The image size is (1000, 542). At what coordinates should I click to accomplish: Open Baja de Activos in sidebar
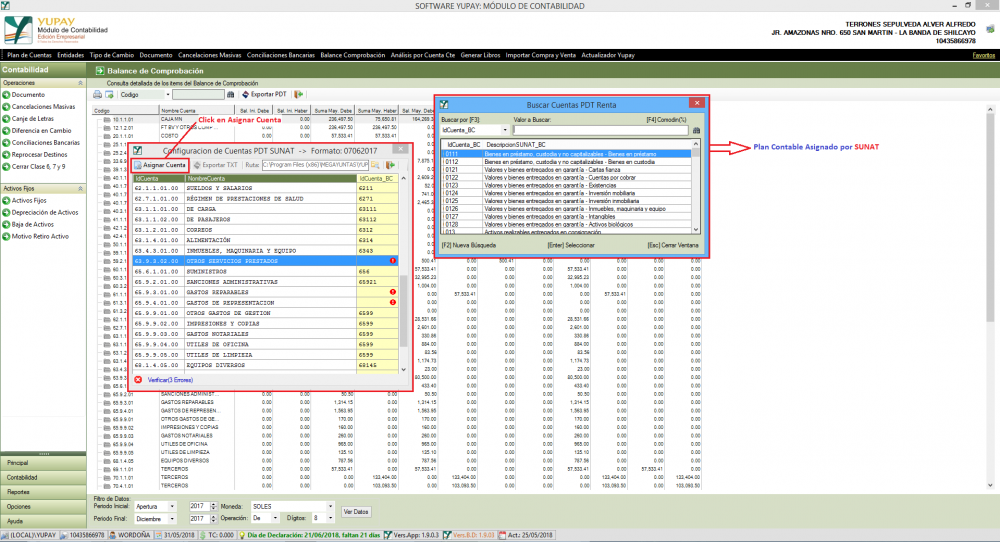(x=33, y=224)
